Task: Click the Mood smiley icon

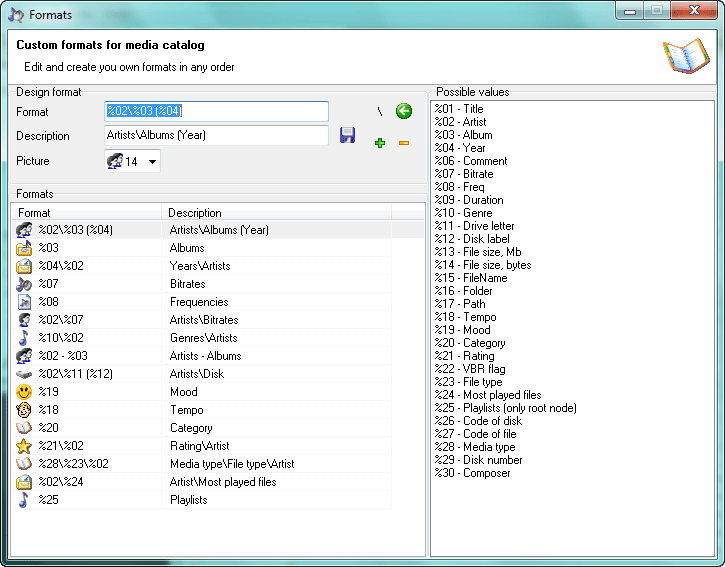Action: [24, 392]
